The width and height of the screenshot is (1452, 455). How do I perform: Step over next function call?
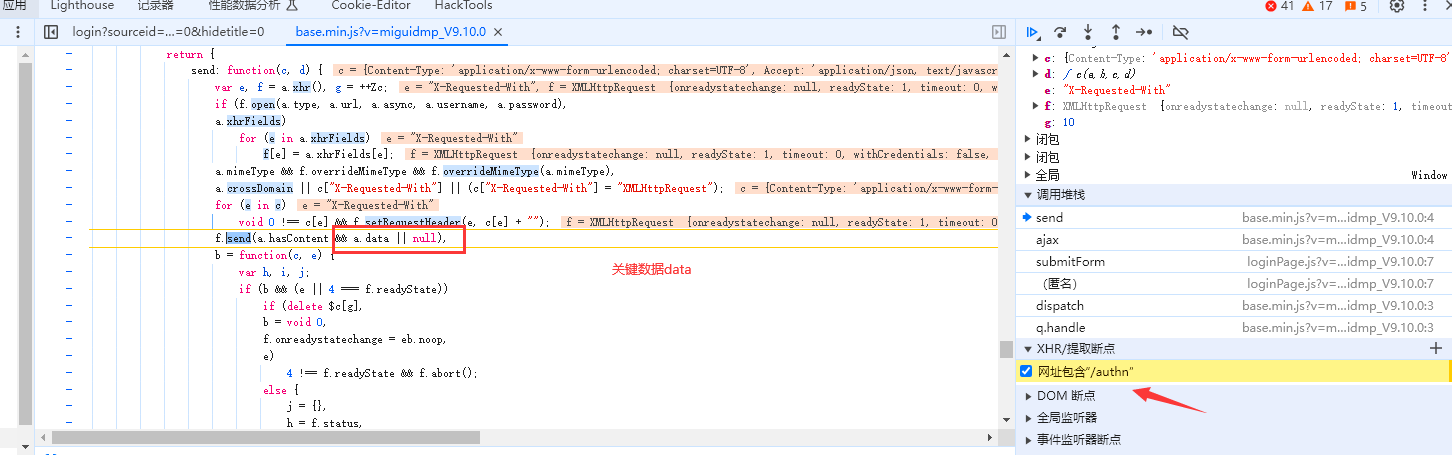click(x=1061, y=32)
